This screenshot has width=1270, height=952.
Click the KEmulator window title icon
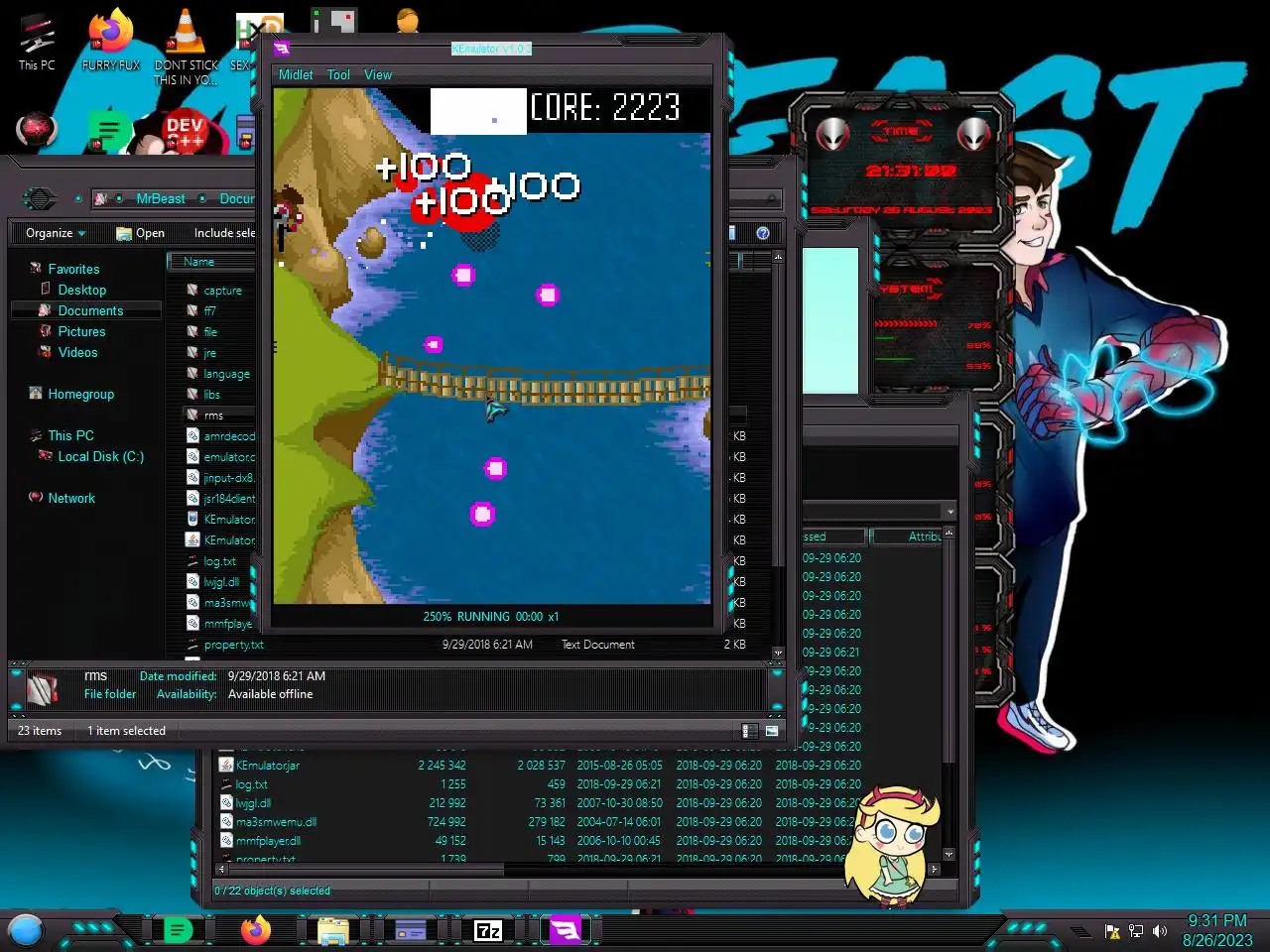tap(282, 49)
